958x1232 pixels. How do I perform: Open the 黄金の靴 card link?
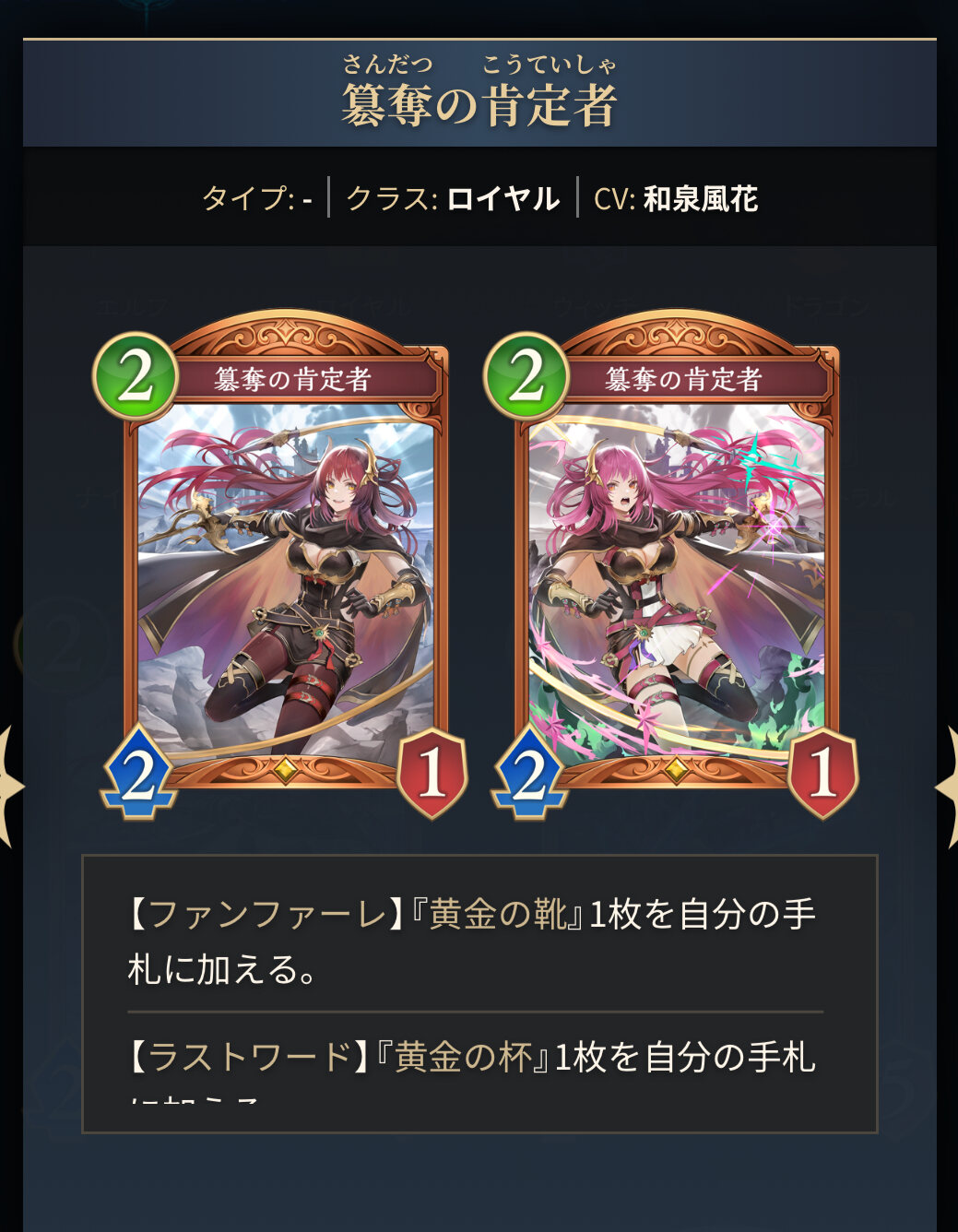click(x=498, y=915)
